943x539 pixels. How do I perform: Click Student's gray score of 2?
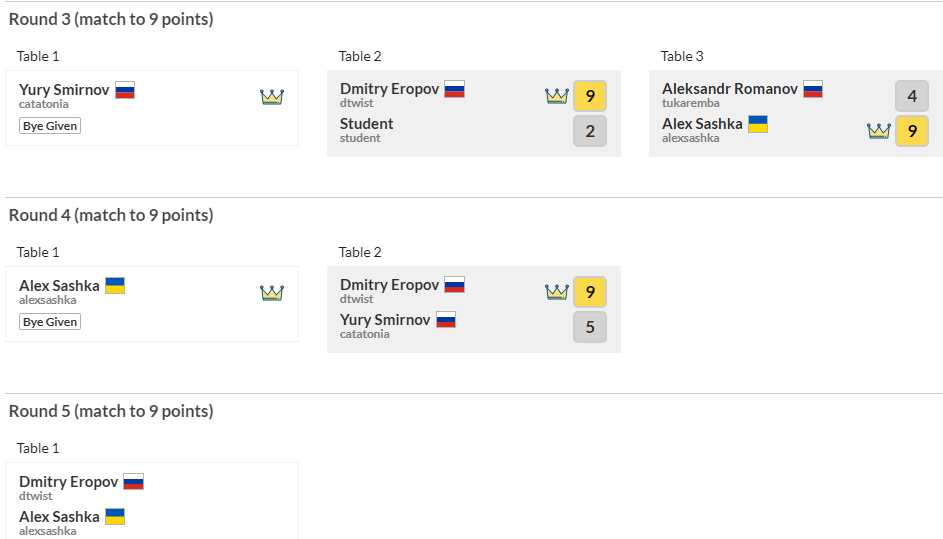pyautogui.click(x=590, y=131)
